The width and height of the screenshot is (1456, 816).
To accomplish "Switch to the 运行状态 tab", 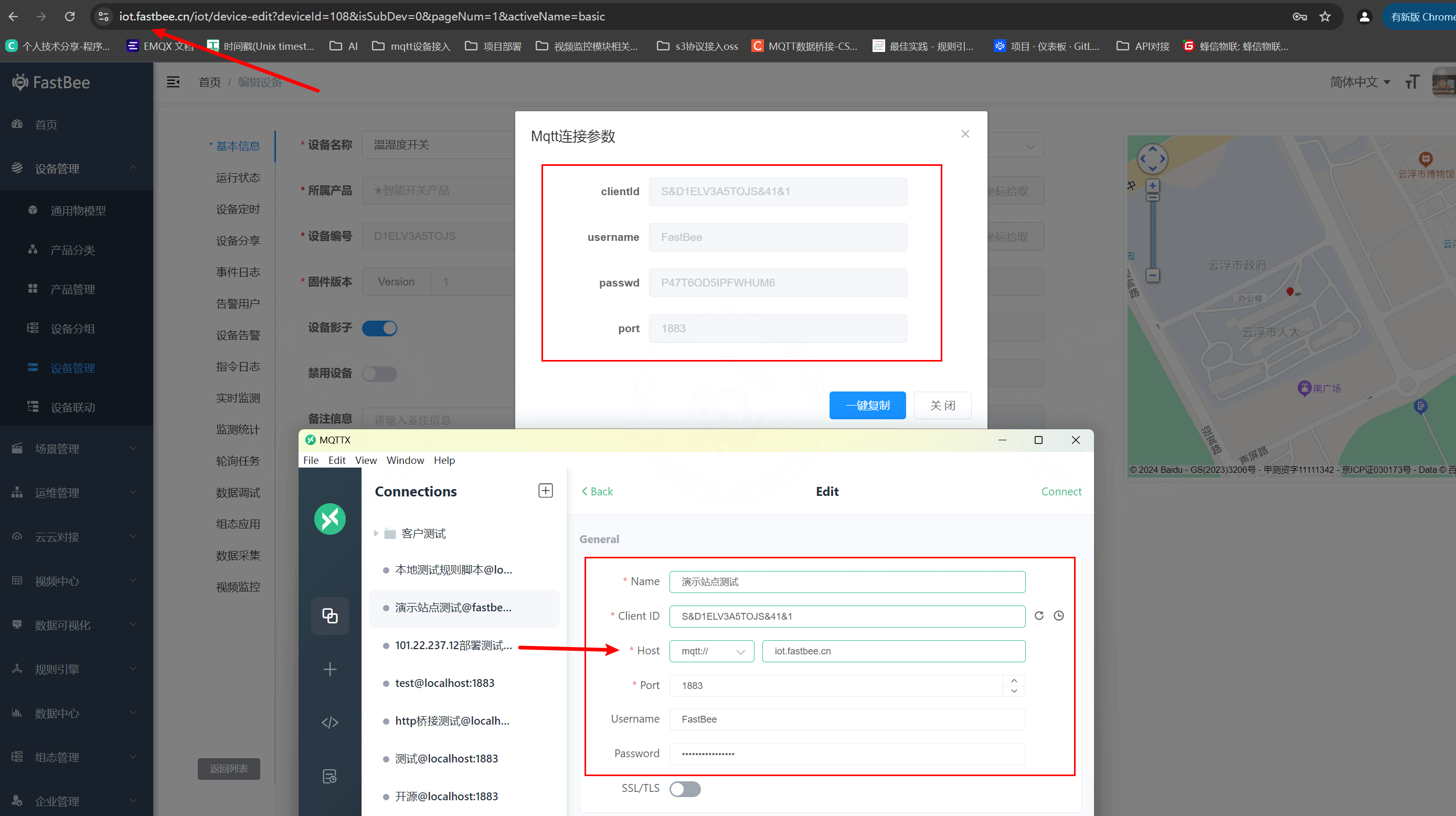I will tap(238, 177).
